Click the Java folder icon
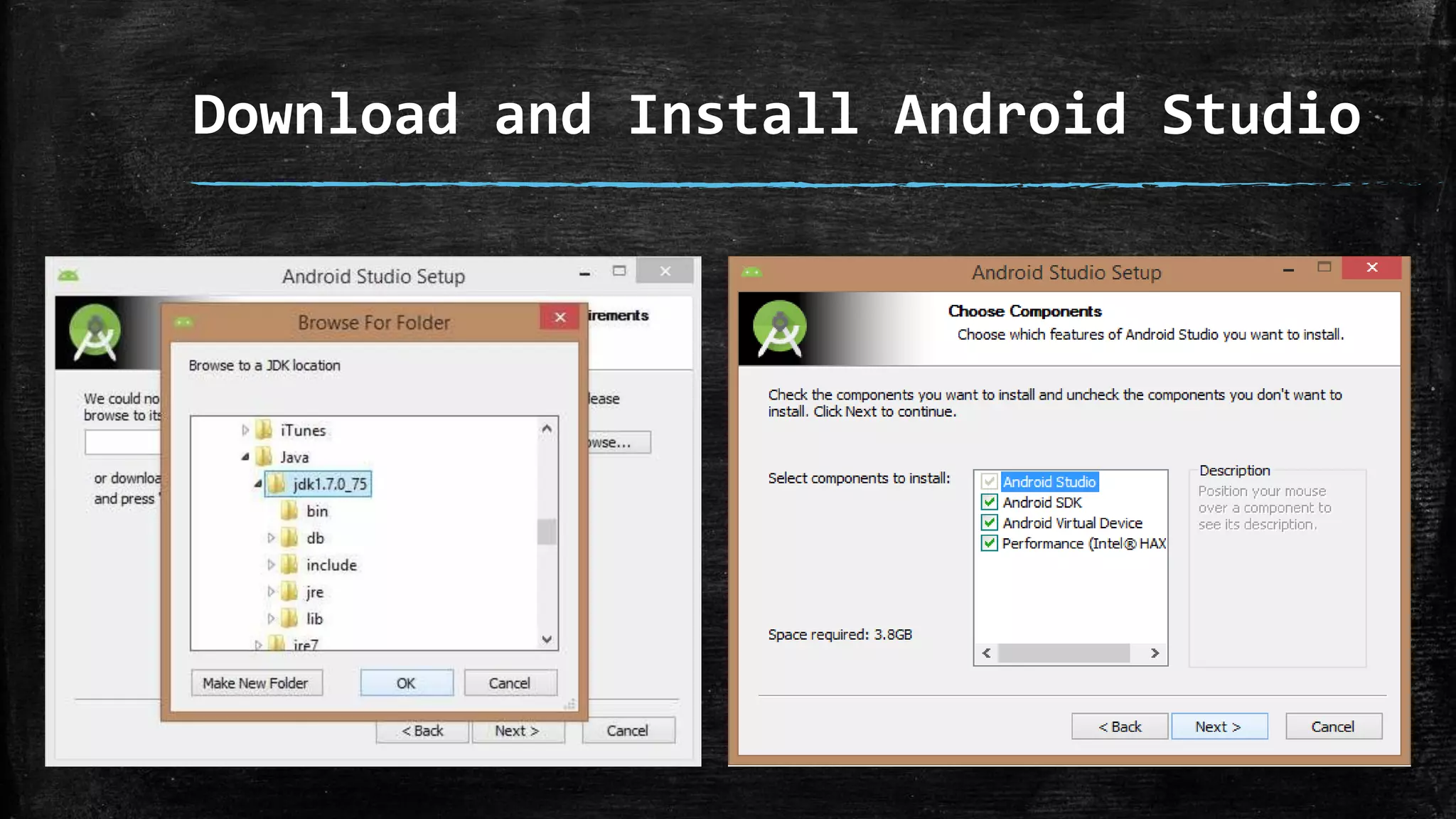1456x819 pixels. (x=264, y=456)
